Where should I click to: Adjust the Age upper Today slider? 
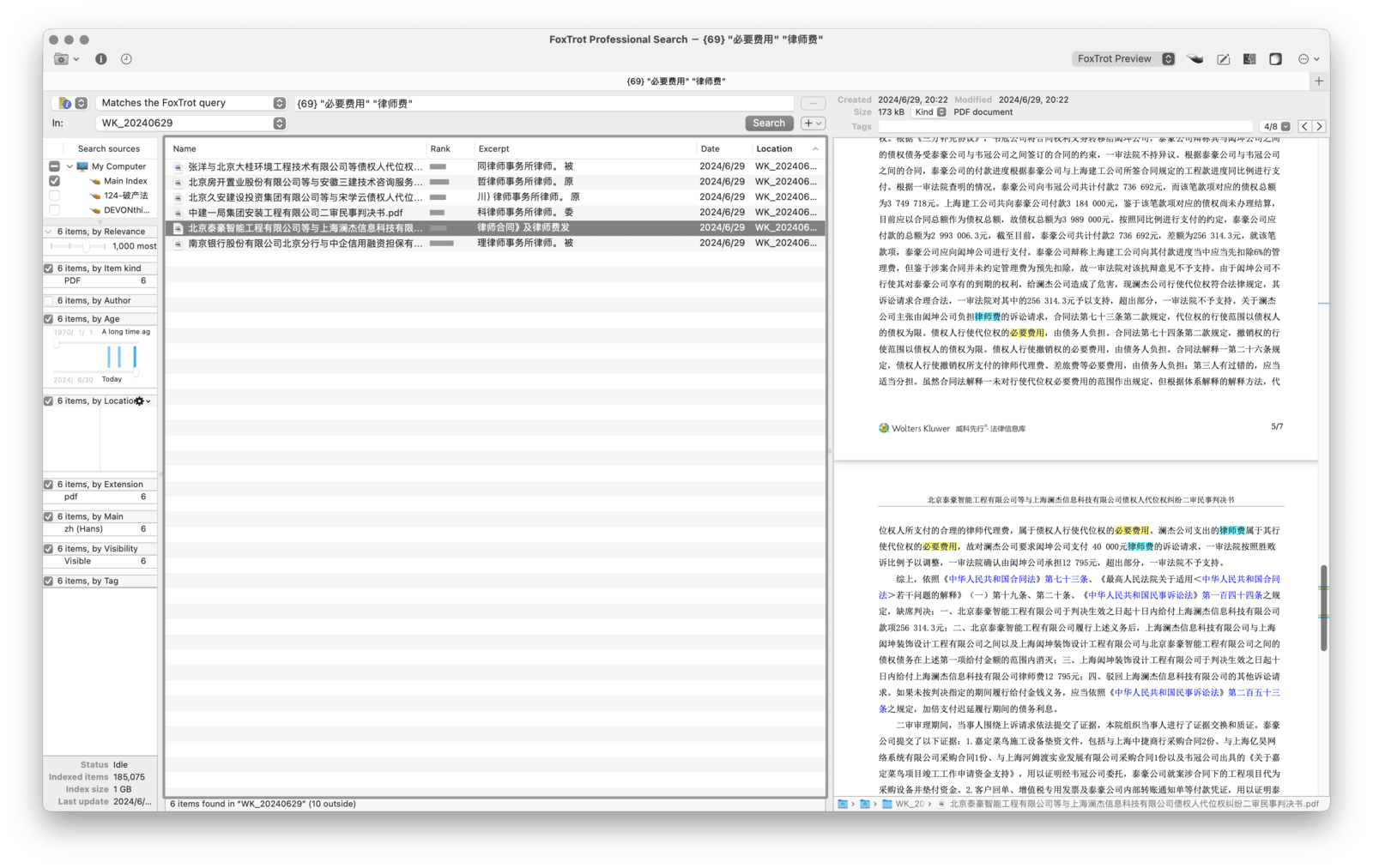136,371
